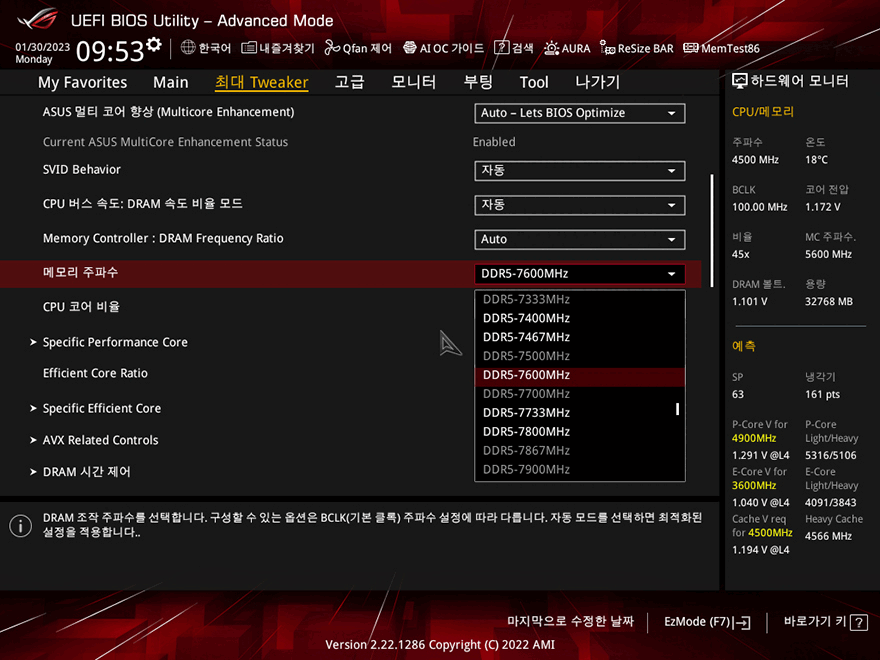880x660 pixels.
Task: Click 한국어 language label
Action: pos(215,48)
